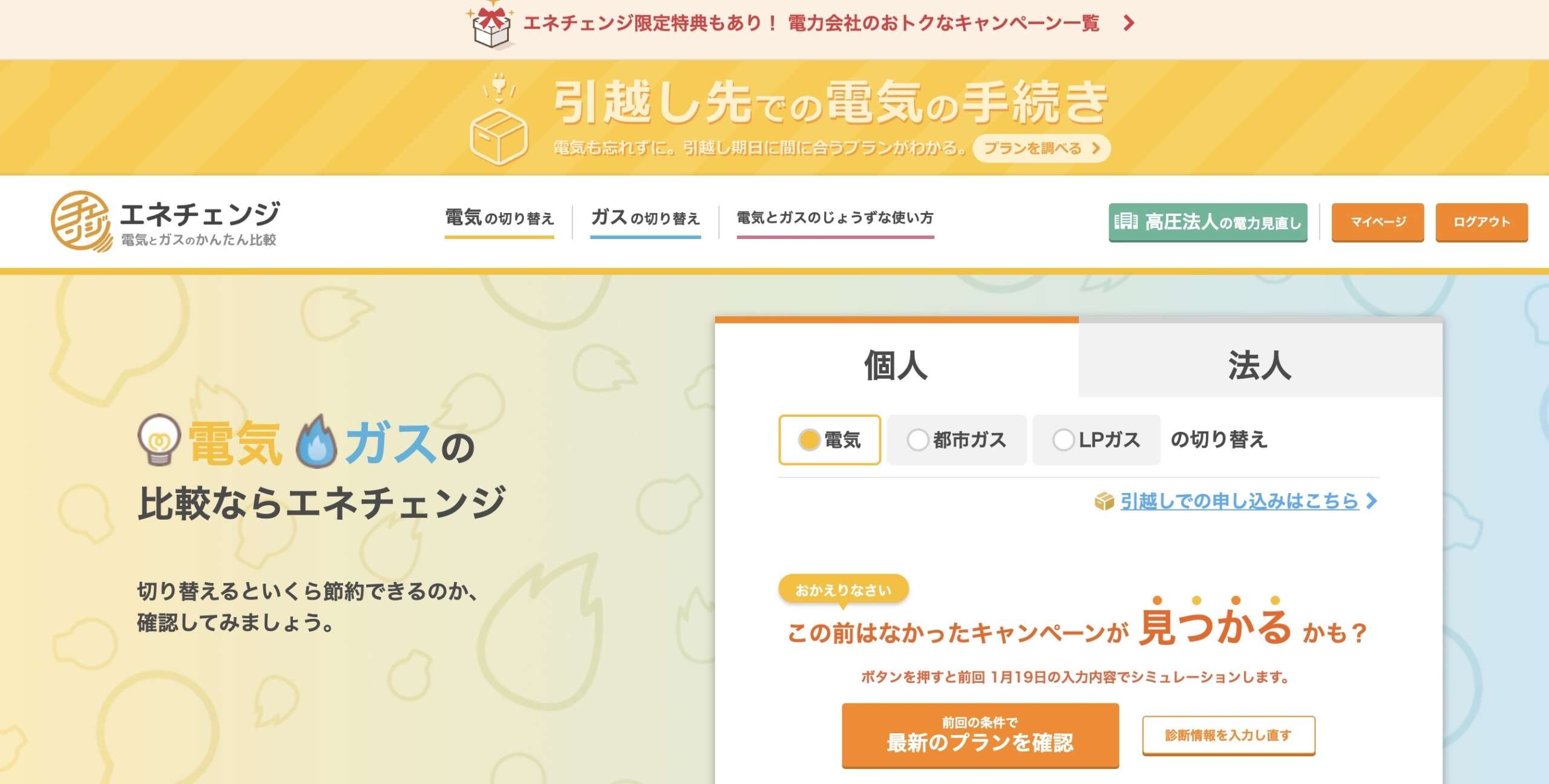
Task: Click 最新のプランを確認 button
Action: point(980,735)
